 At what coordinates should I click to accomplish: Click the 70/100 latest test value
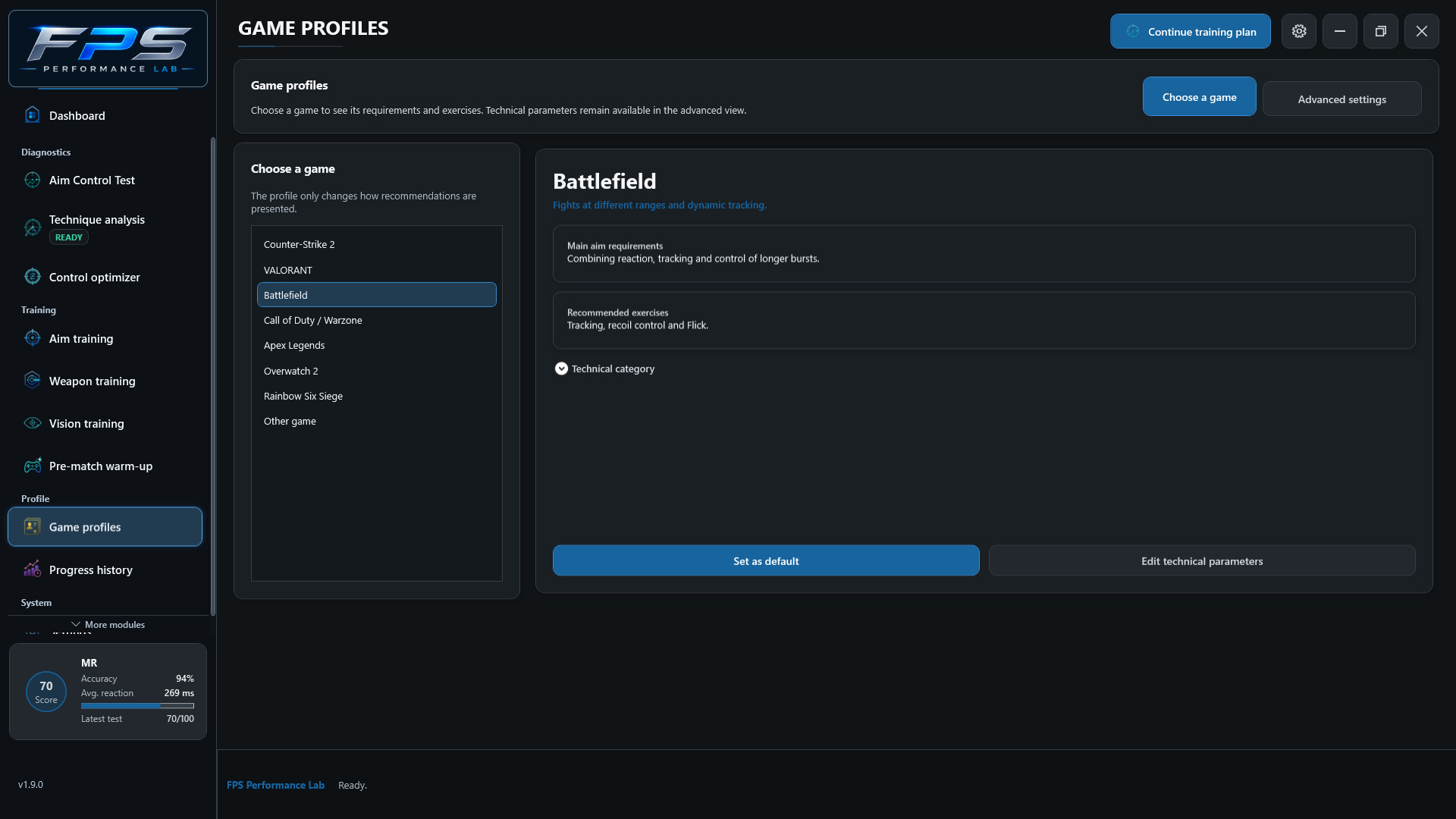pyautogui.click(x=180, y=719)
